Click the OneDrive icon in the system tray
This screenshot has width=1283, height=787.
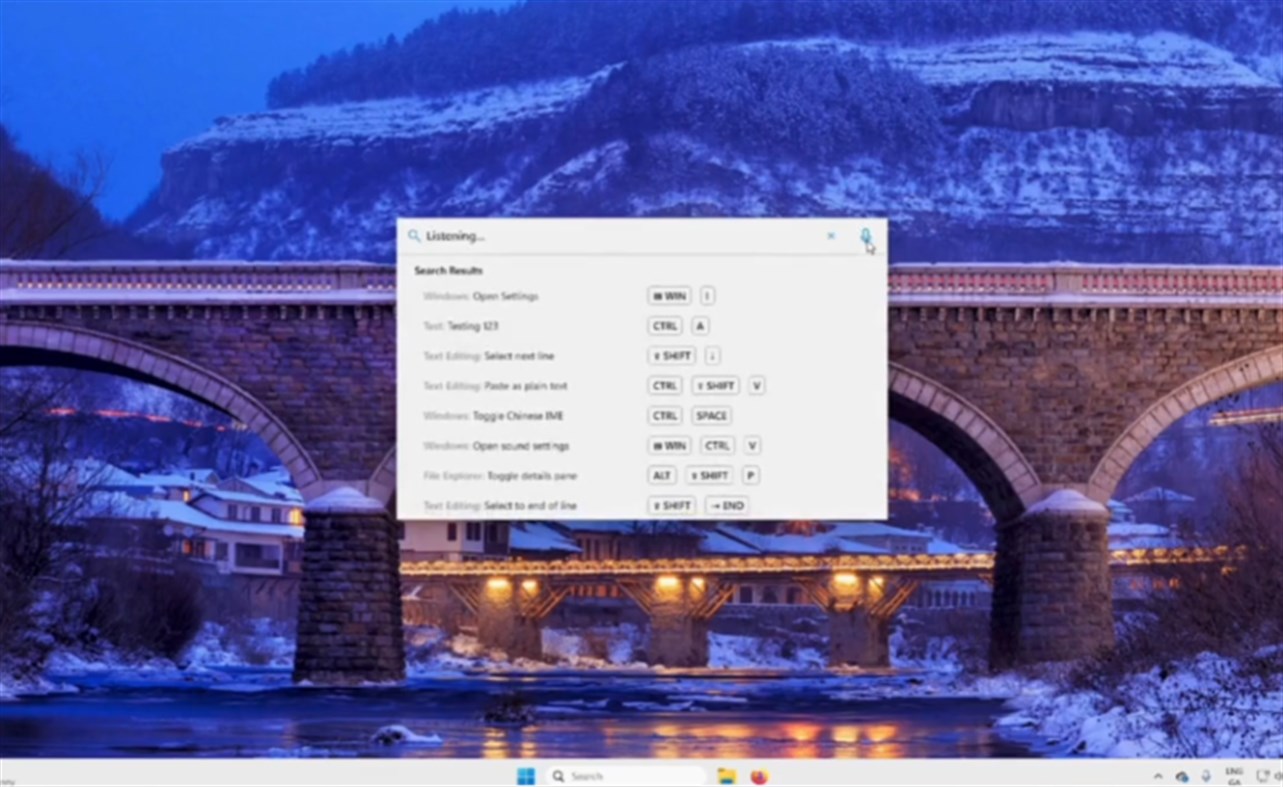click(x=1181, y=775)
